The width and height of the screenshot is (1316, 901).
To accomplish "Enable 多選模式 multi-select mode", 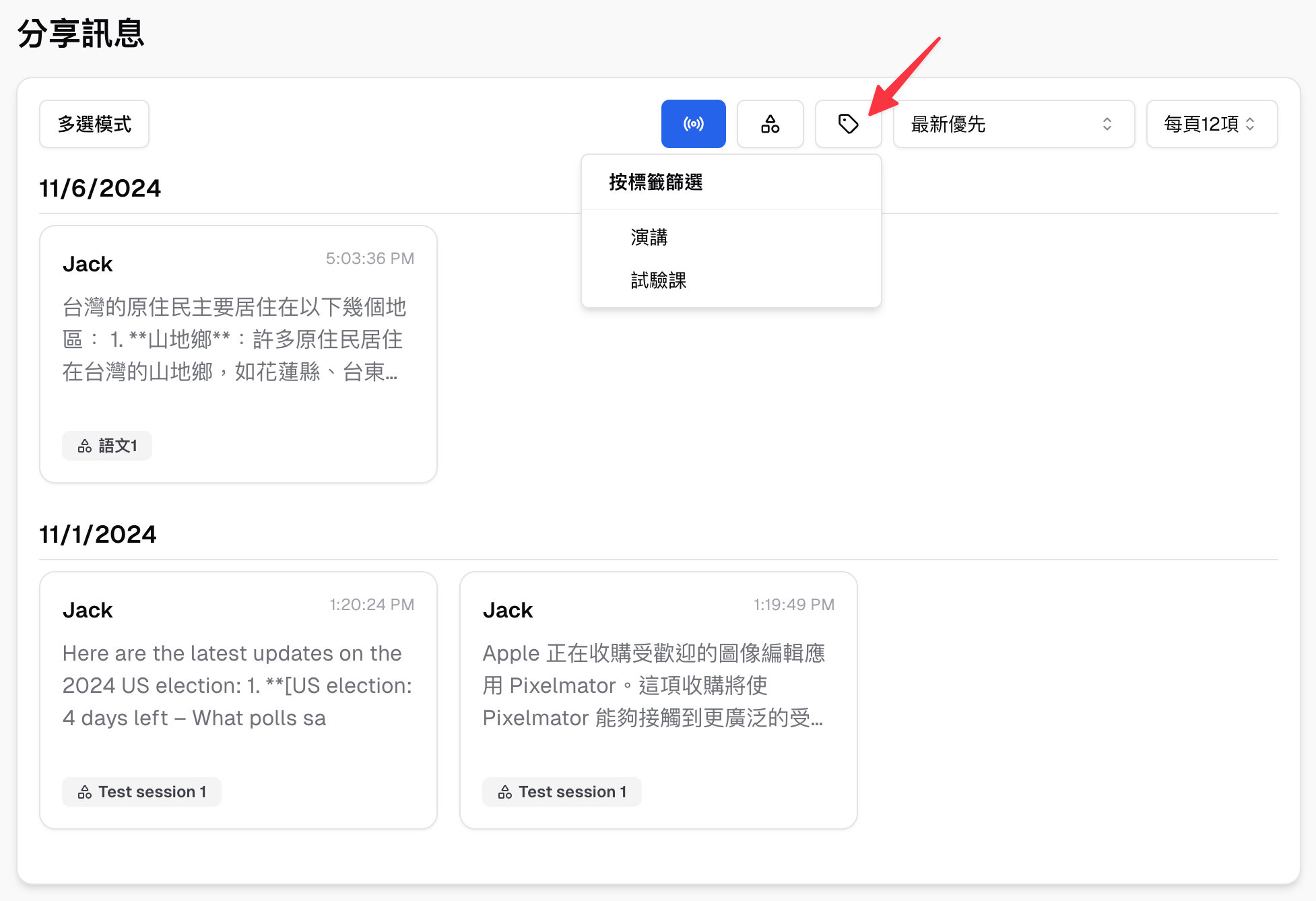I will tap(94, 124).
